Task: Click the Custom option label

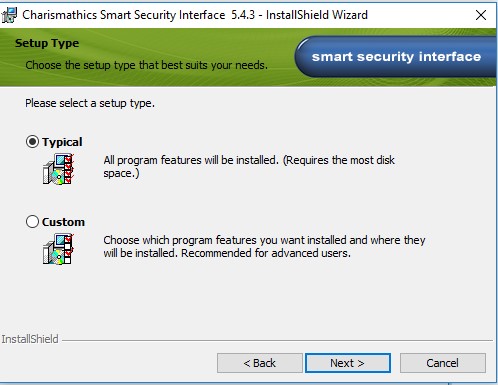Action: (x=63, y=222)
